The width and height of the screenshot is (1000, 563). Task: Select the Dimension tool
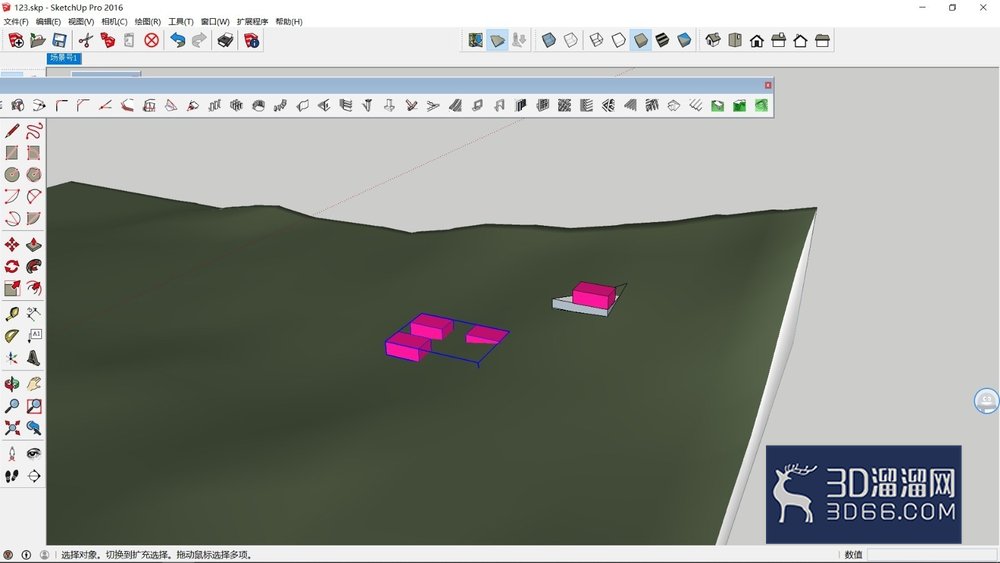[34, 314]
